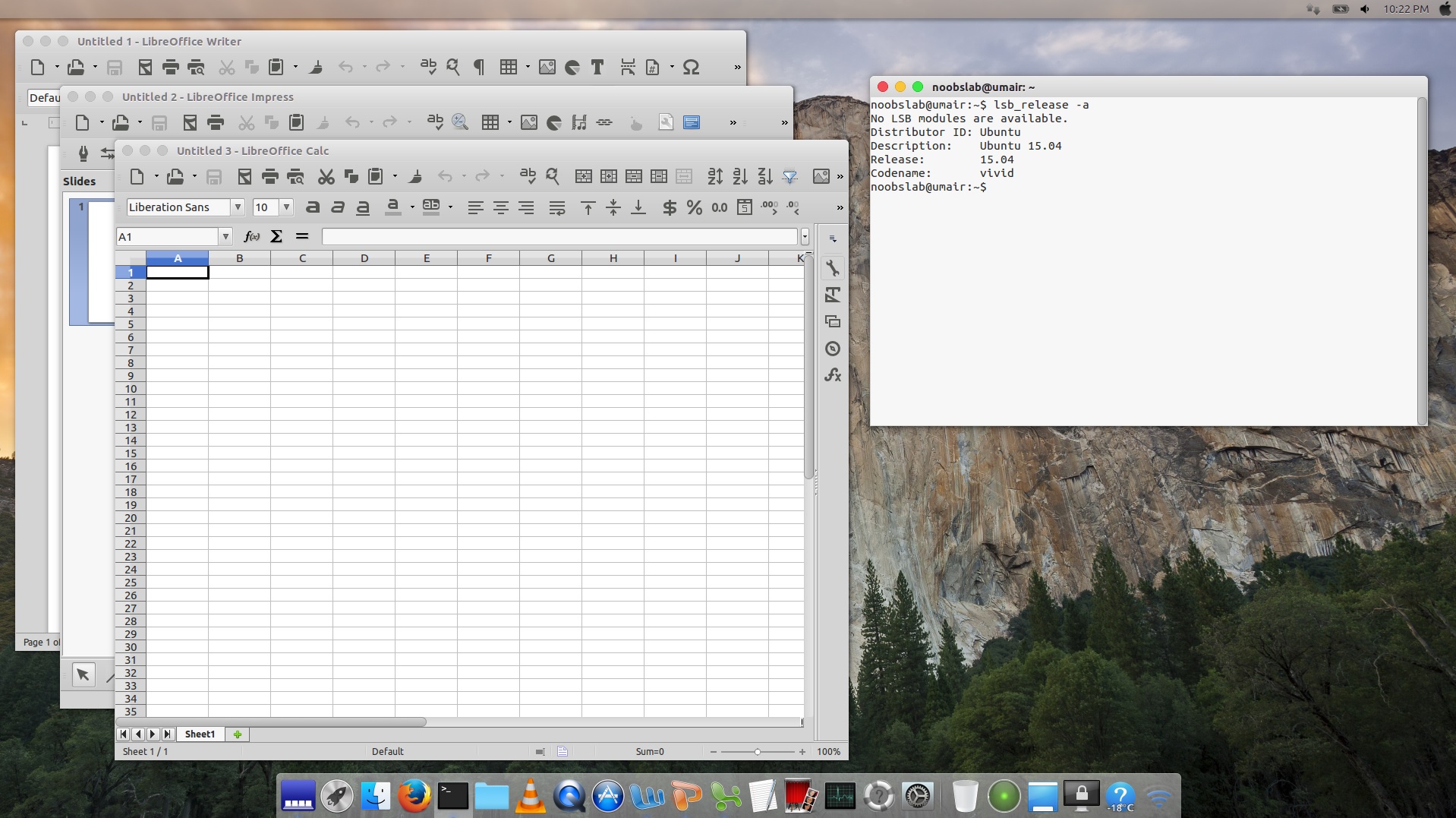The width and height of the screenshot is (1456, 818).
Task: Toggle Italic in Calc formatting bar
Action: tap(338, 207)
